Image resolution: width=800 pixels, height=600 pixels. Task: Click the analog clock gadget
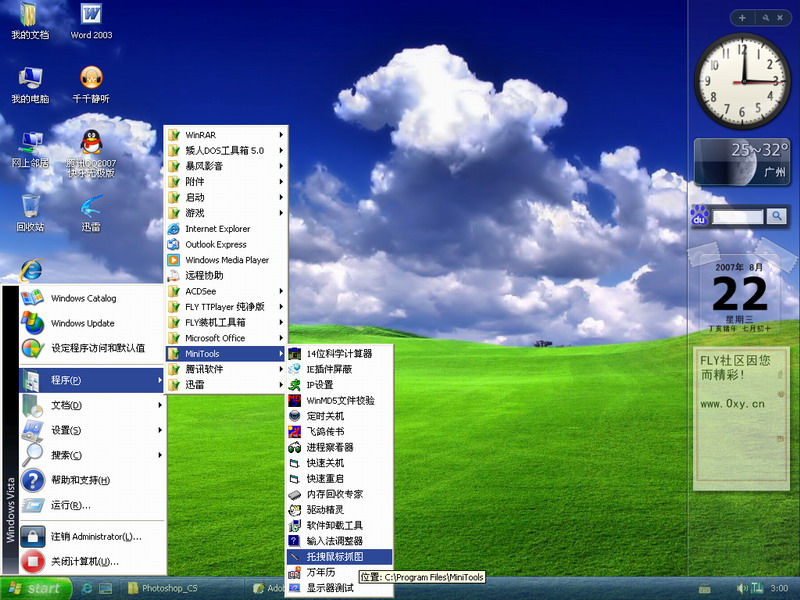742,81
